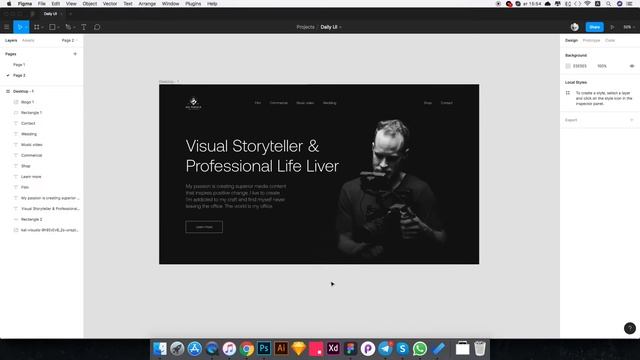The height and width of the screenshot is (360, 640).
Task: Open the Plugins menu
Action: (193, 4)
